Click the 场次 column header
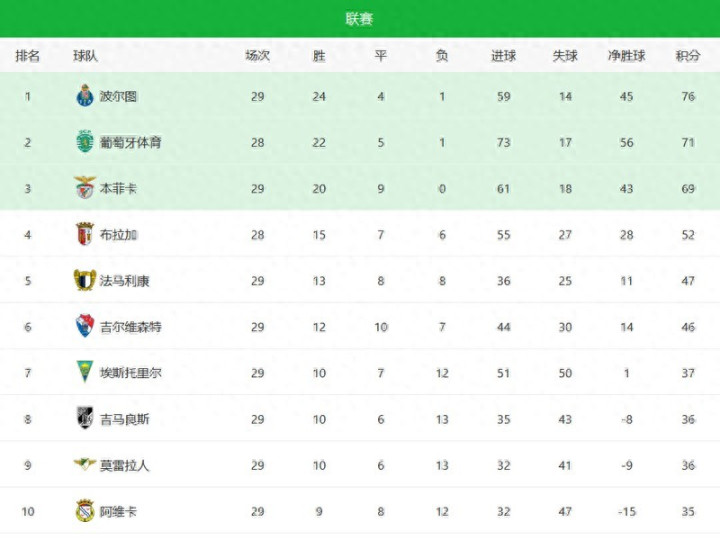The image size is (720, 540). 258,56
